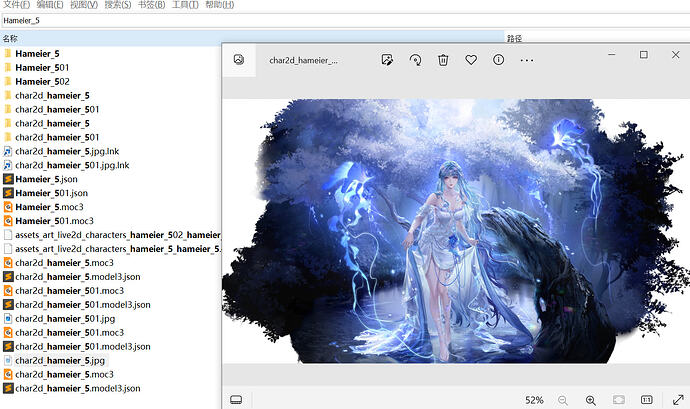Image resolution: width=690 pixels, height=409 pixels.
Task: Zoom out using the minus magnifier icon
Action: tap(562, 400)
